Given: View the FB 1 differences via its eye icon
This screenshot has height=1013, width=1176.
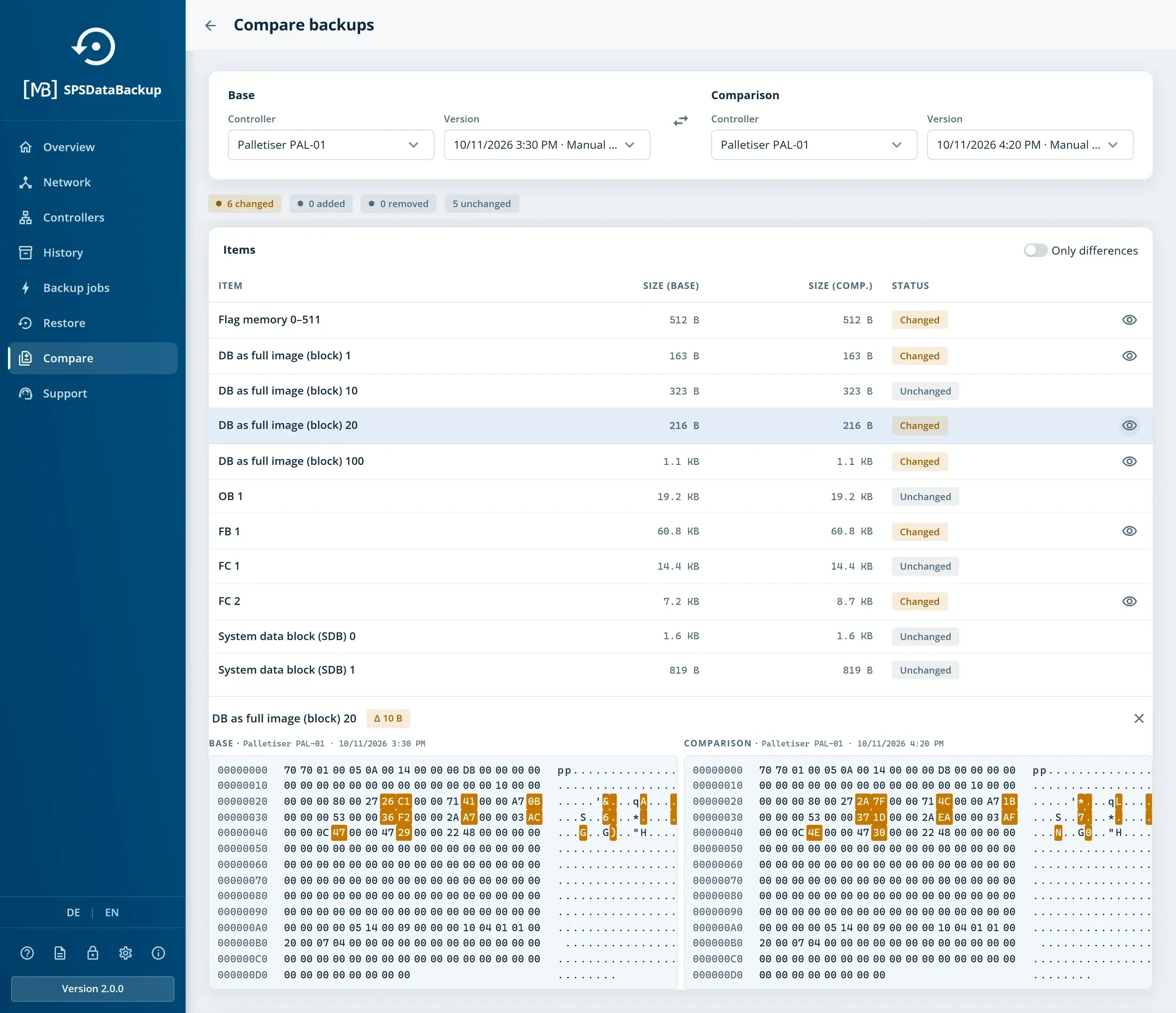Looking at the screenshot, I should click(x=1129, y=531).
